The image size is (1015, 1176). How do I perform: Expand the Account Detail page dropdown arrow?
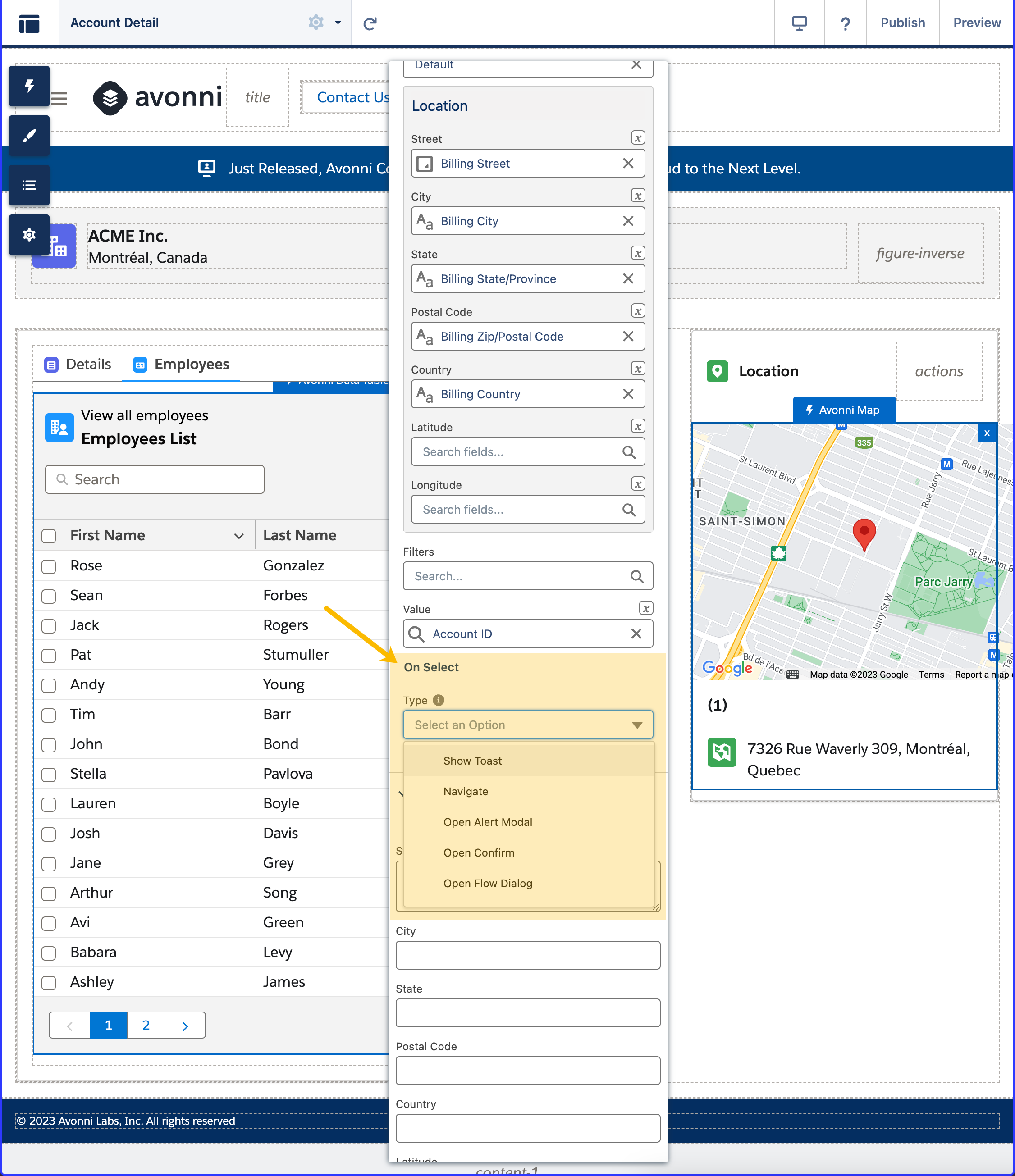[338, 23]
